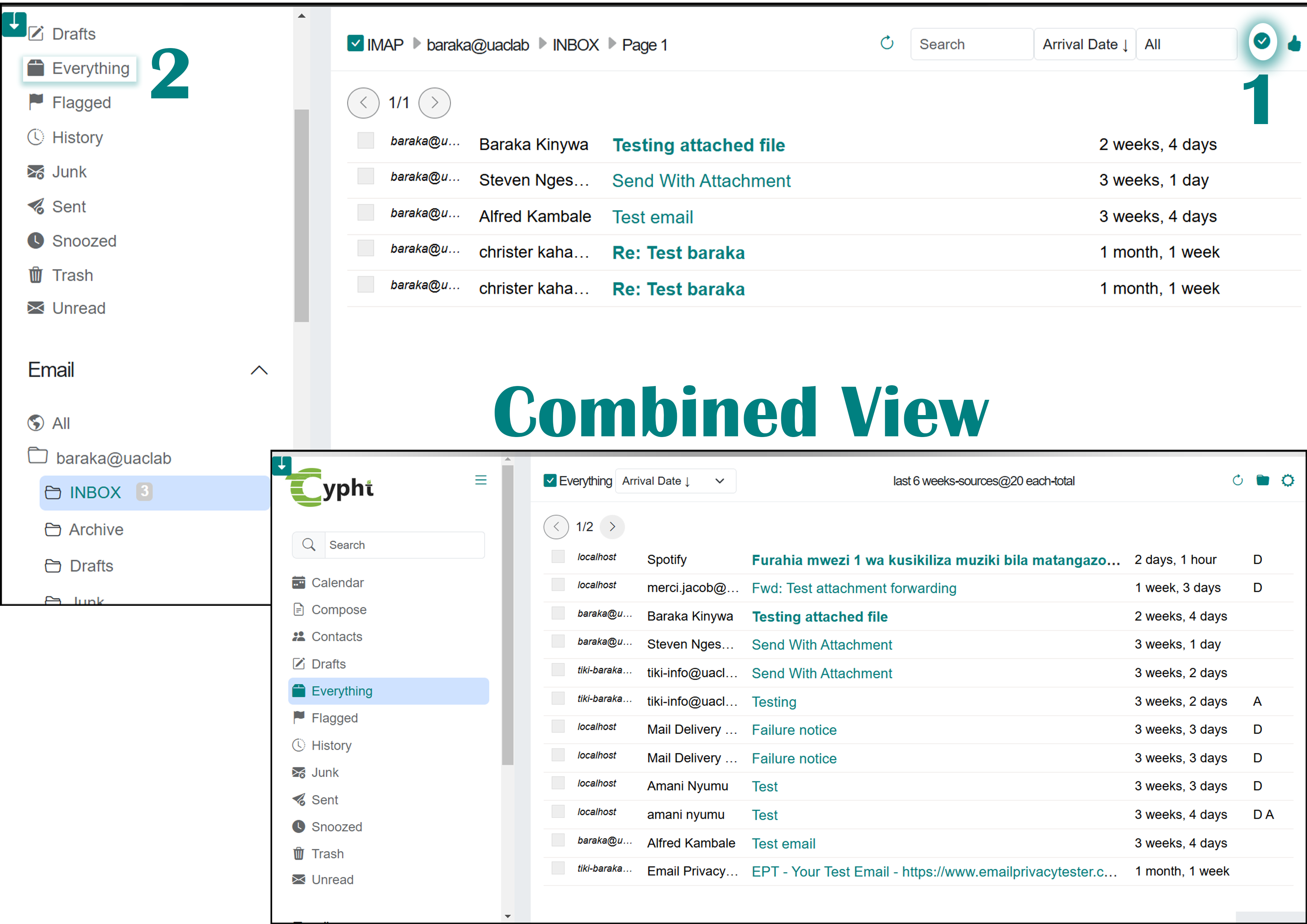Viewport: 1307px width, 924px height.
Task: Refresh the INBOX message list
Action: tap(886, 43)
